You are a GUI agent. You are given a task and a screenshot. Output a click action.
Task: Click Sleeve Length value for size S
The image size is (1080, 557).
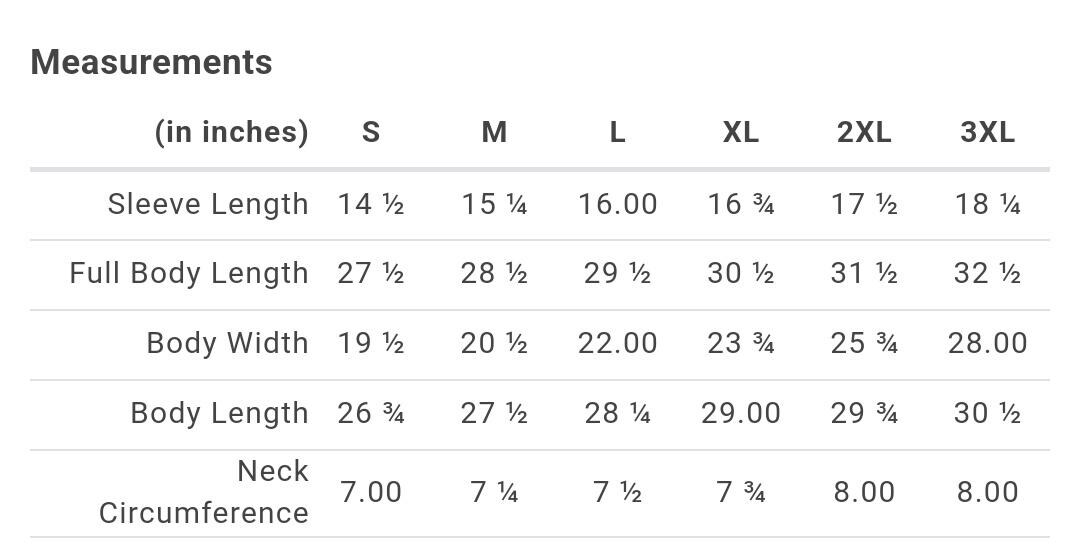click(371, 204)
